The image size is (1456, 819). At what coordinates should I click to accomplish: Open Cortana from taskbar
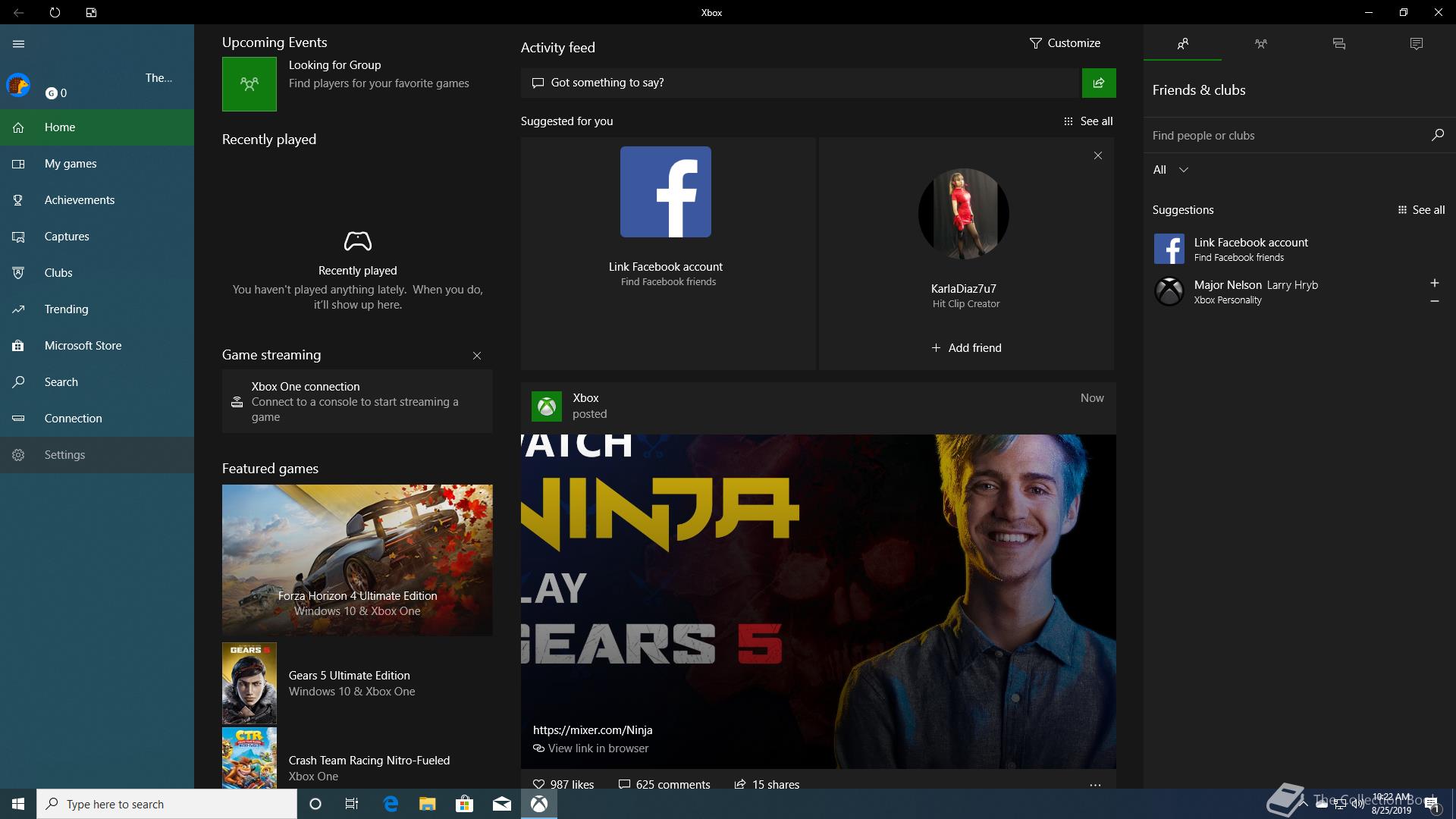coord(315,804)
